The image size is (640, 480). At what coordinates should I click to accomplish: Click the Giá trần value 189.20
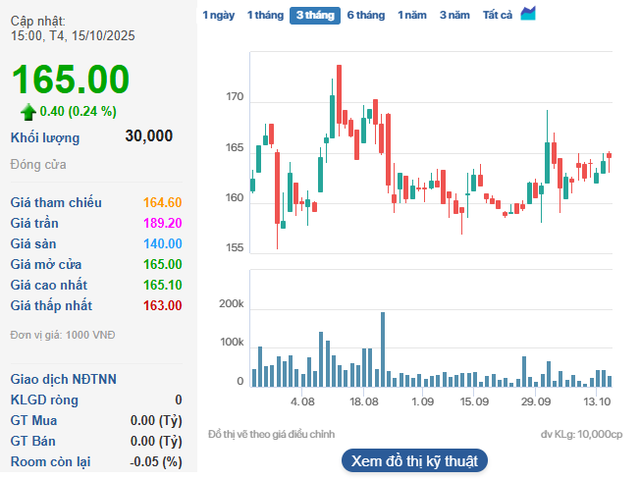[x=162, y=223]
